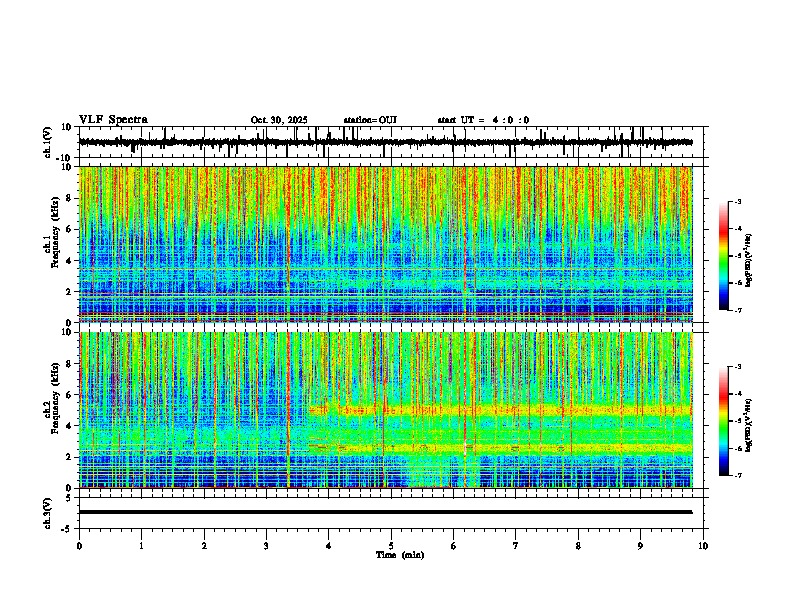Click the "Time (min)" axis label
The width and height of the screenshot is (792, 612).
[400, 555]
